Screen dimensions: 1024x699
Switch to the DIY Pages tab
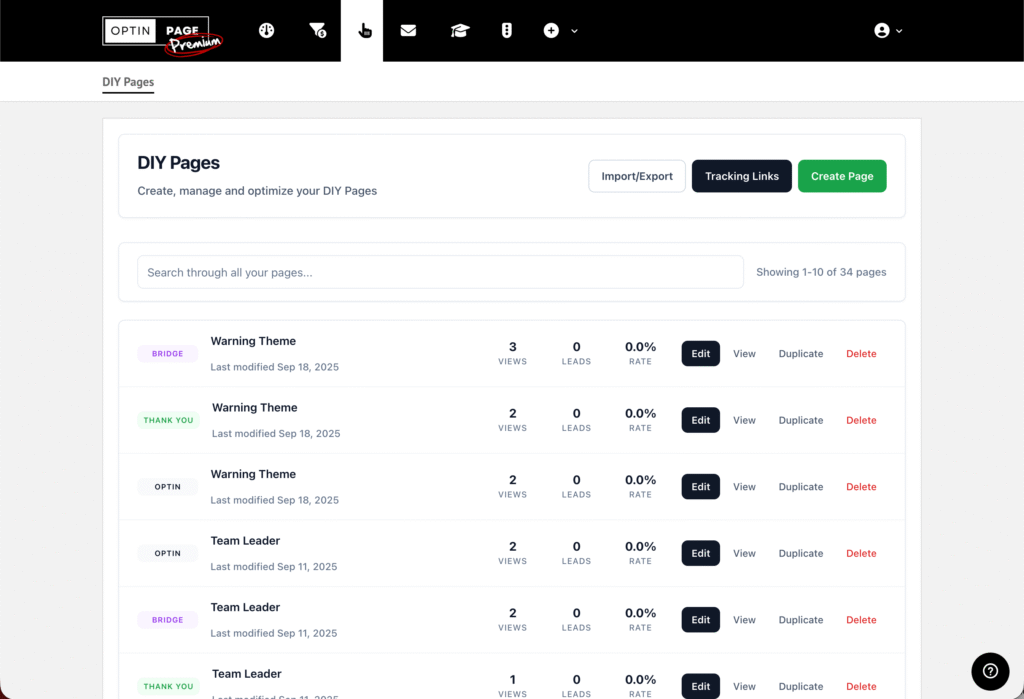click(x=128, y=82)
